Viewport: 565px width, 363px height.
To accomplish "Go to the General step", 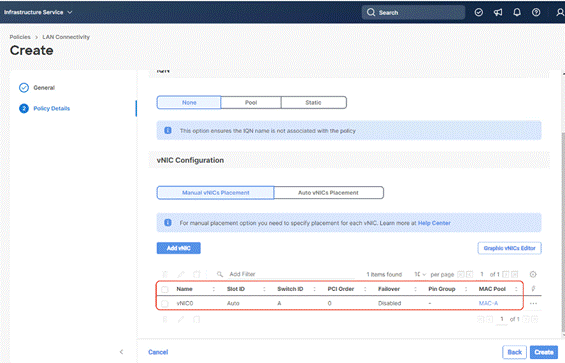I will (x=44, y=88).
